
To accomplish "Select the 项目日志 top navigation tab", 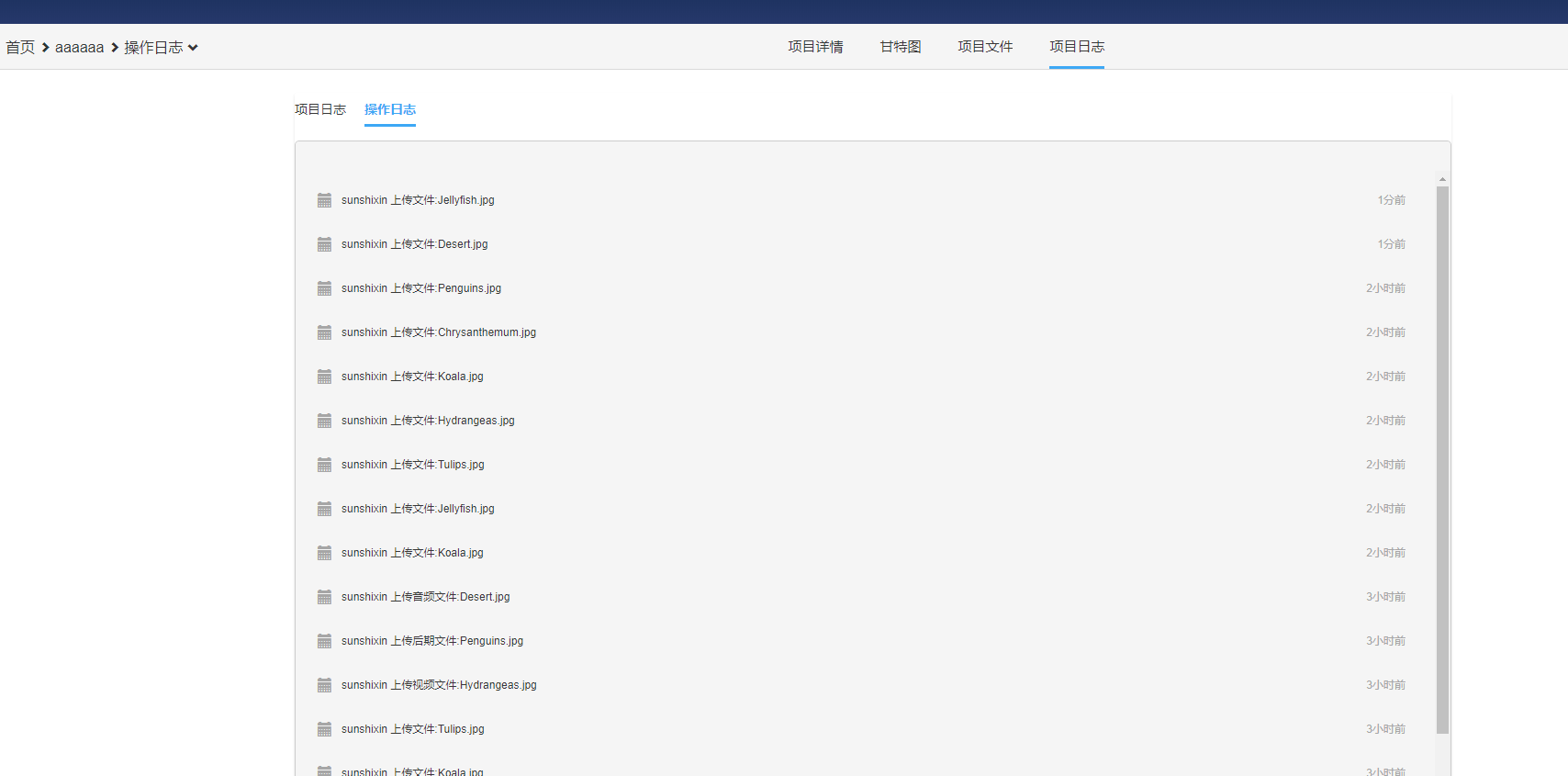I will pos(1077,47).
